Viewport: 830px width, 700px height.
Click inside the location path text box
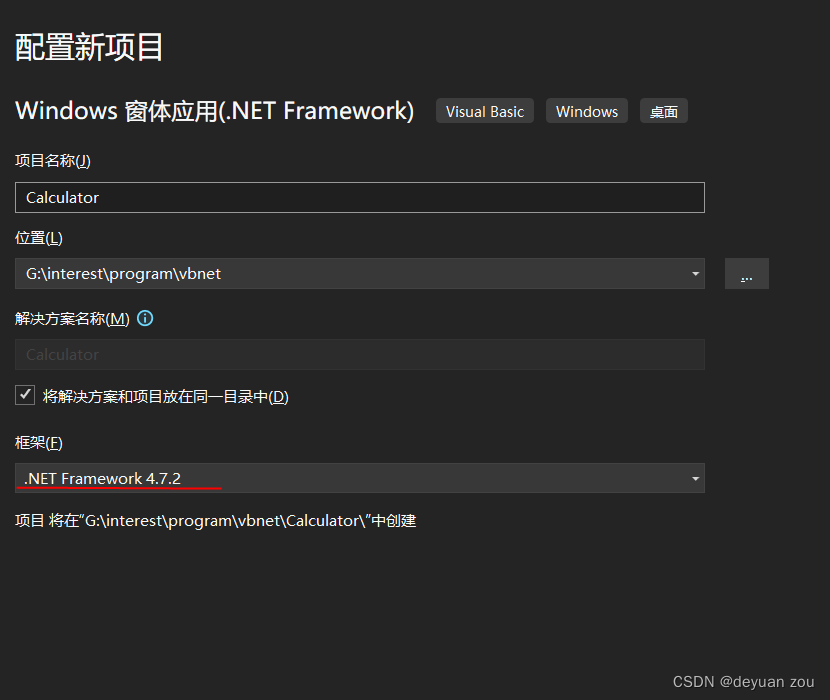[x=300, y=273]
